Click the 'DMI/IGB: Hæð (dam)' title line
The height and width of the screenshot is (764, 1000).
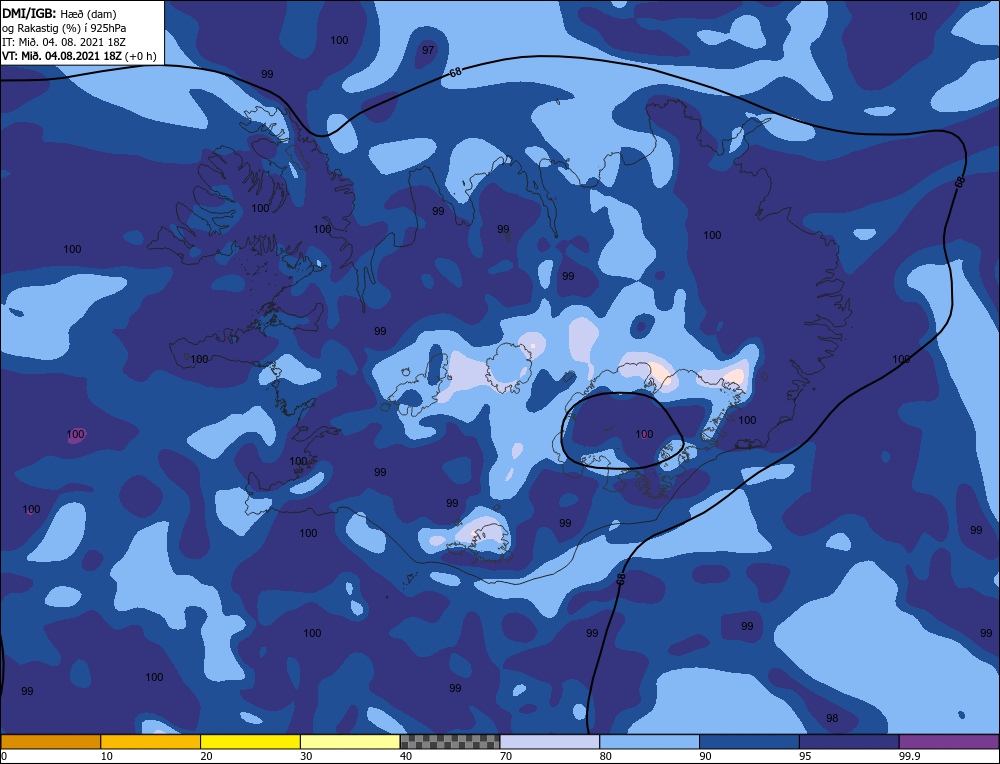click(59, 14)
